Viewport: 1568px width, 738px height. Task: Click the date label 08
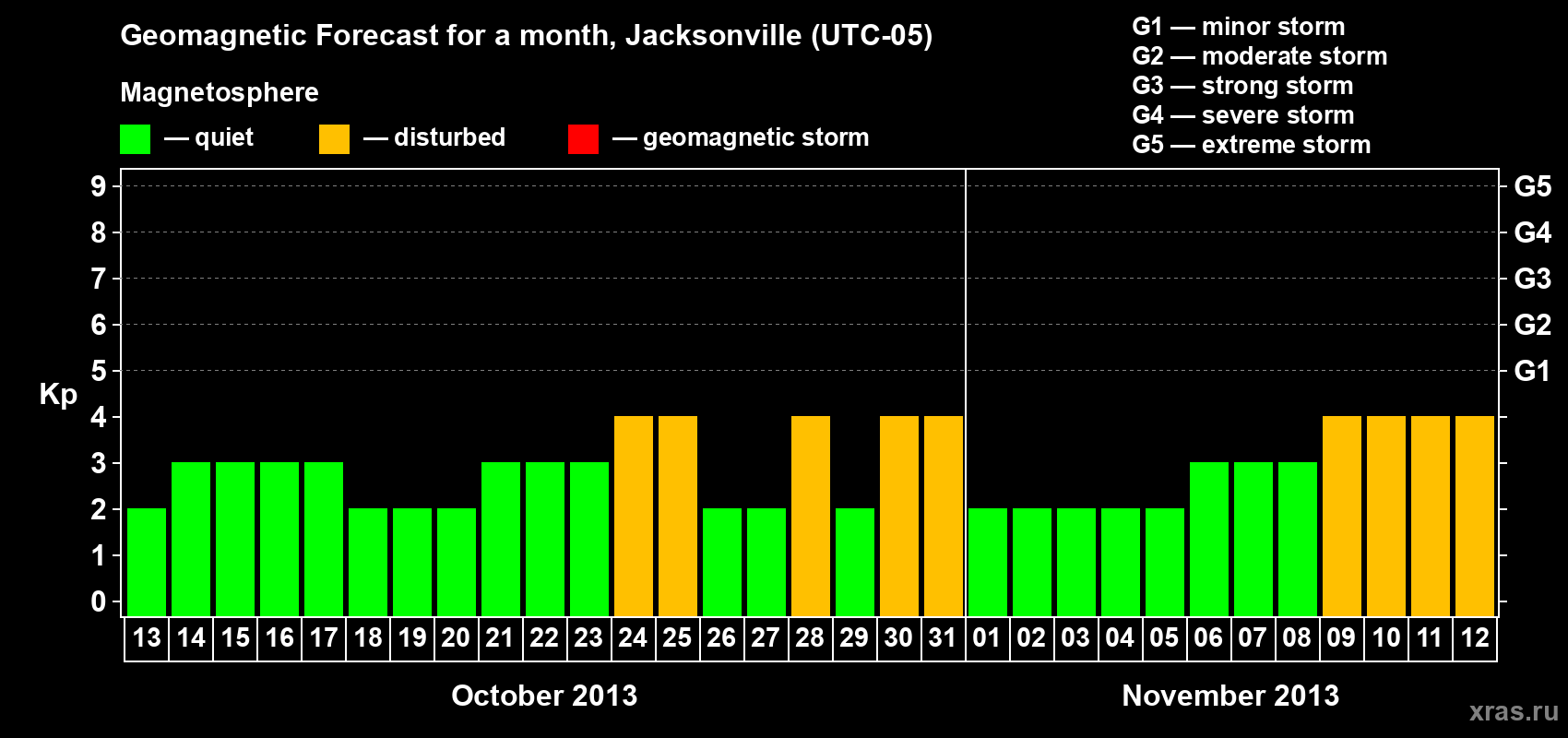click(1297, 637)
